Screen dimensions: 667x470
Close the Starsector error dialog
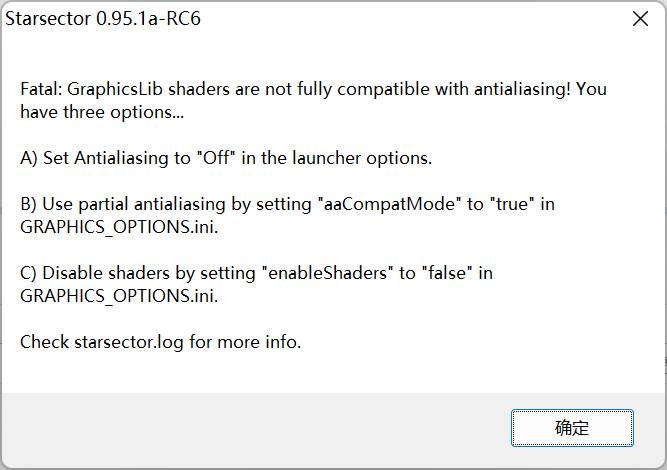click(x=638, y=19)
